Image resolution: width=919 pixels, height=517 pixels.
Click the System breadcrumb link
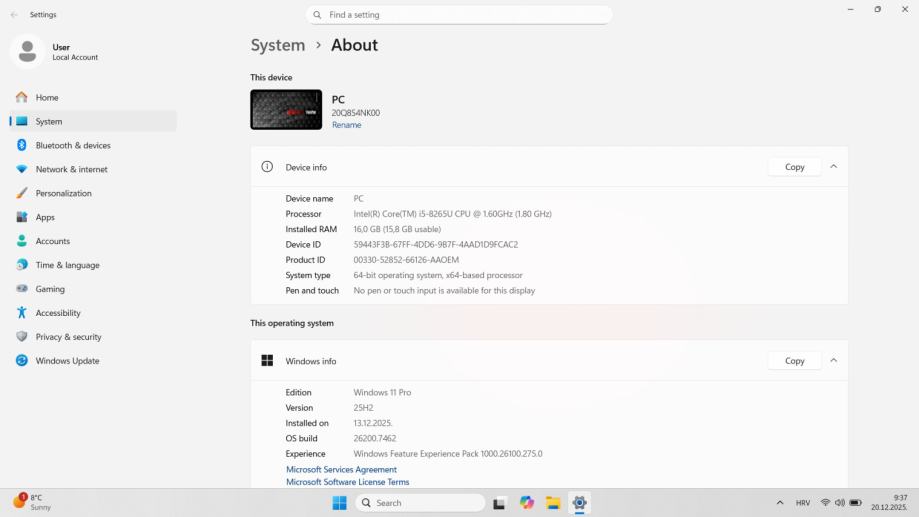pyautogui.click(x=278, y=45)
